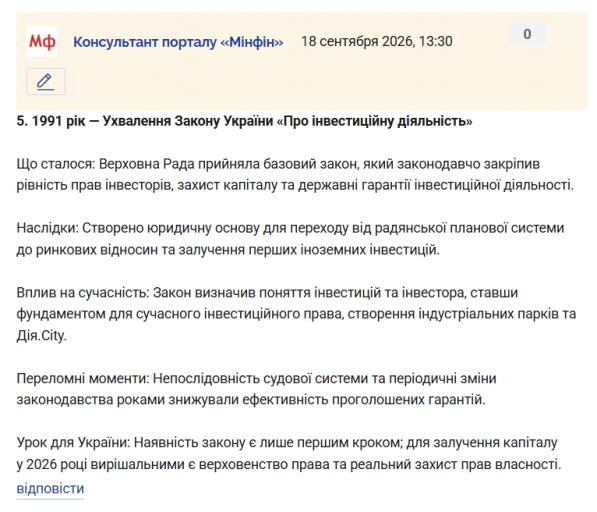
Task: Click the відповісти reply link
Action: tap(50, 488)
